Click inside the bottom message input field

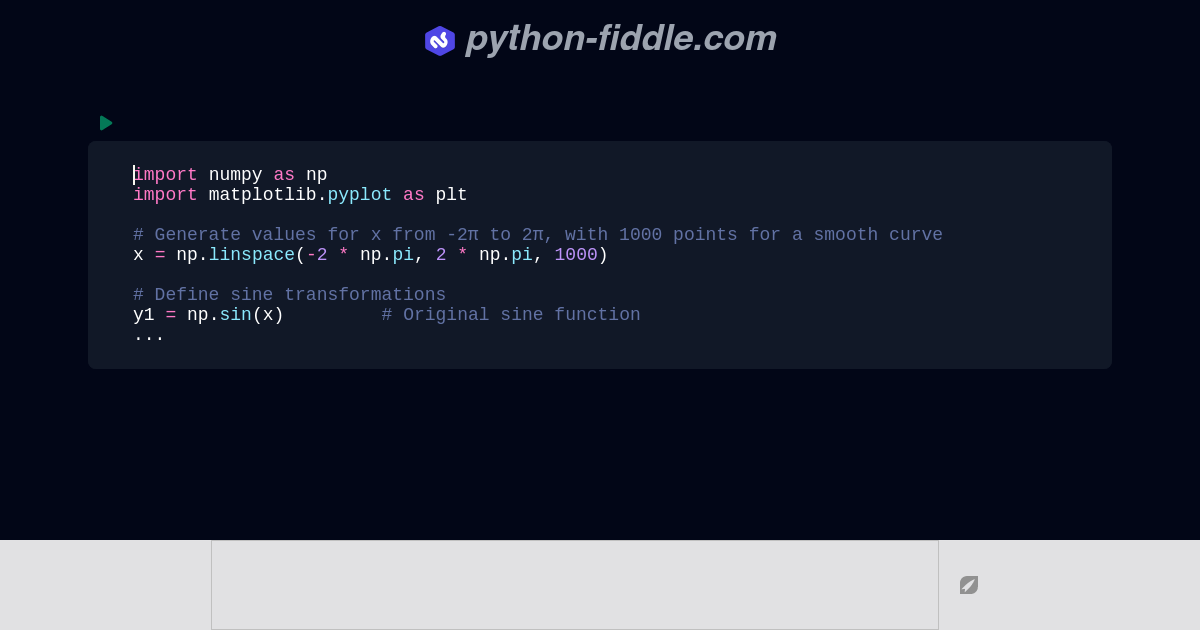pyautogui.click(x=575, y=584)
